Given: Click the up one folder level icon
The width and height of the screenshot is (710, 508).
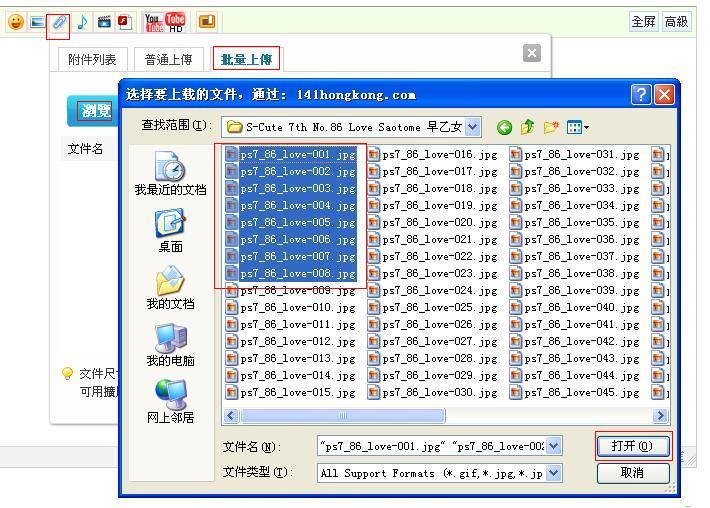Looking at the screenshot, I should pyautogui.click(x=527, y=127).
